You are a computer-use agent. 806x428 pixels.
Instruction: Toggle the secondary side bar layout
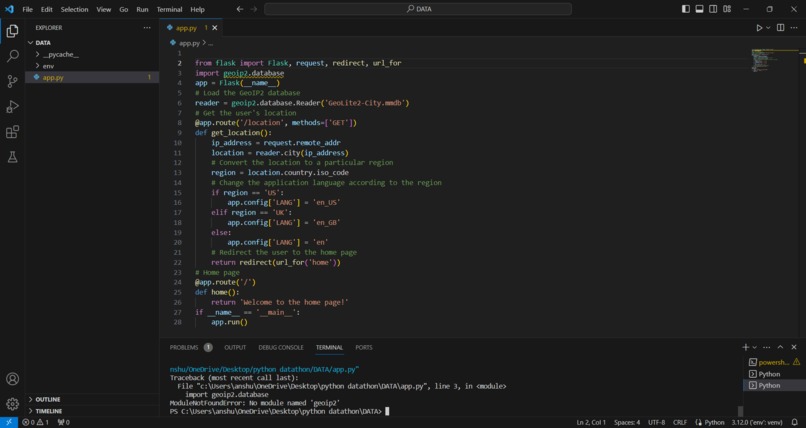[713, 9]
